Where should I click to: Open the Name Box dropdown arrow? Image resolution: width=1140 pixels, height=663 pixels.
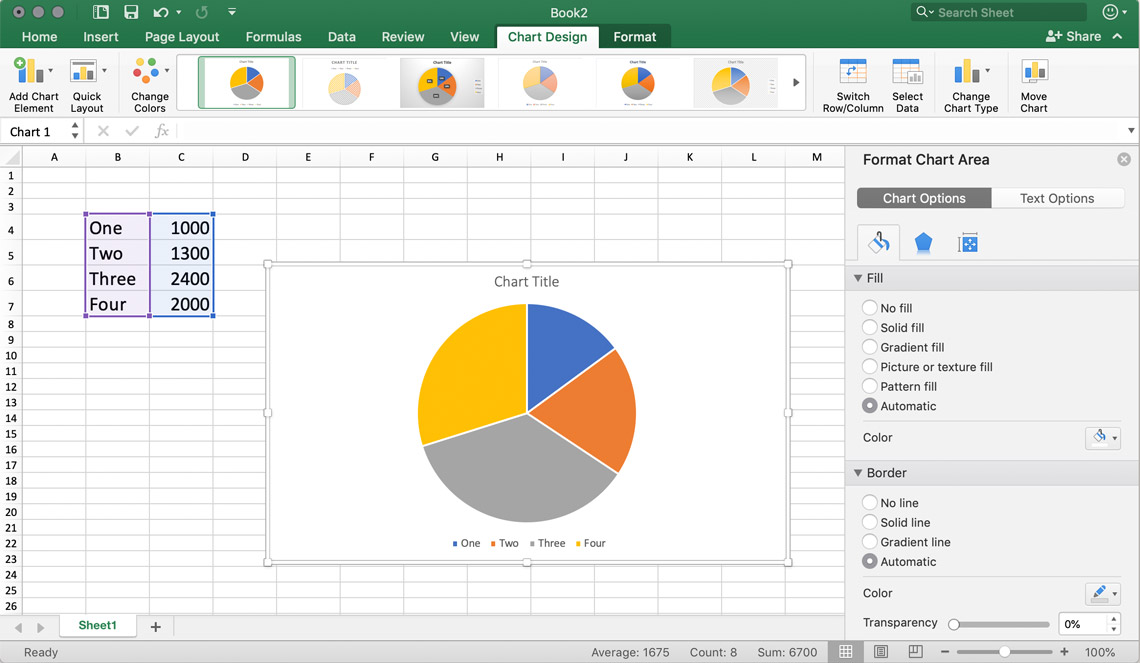click(75, 131)
